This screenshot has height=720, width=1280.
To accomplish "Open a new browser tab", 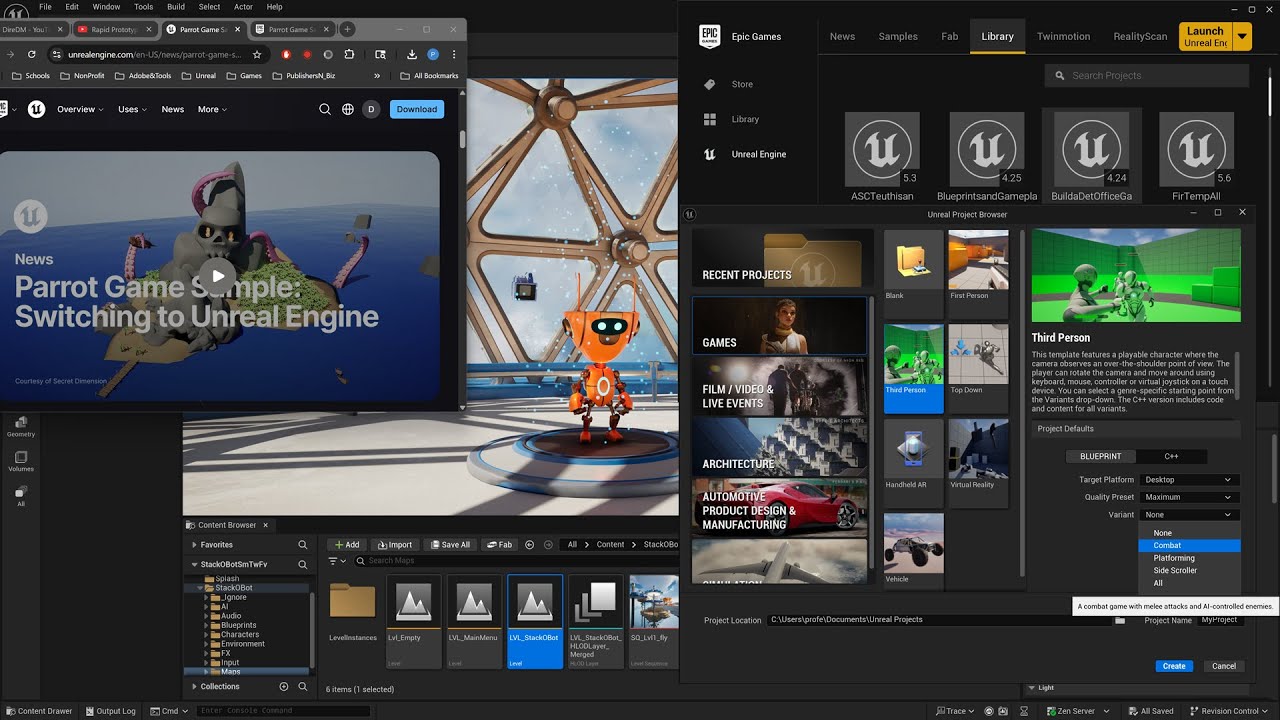I will pos(347,29).
